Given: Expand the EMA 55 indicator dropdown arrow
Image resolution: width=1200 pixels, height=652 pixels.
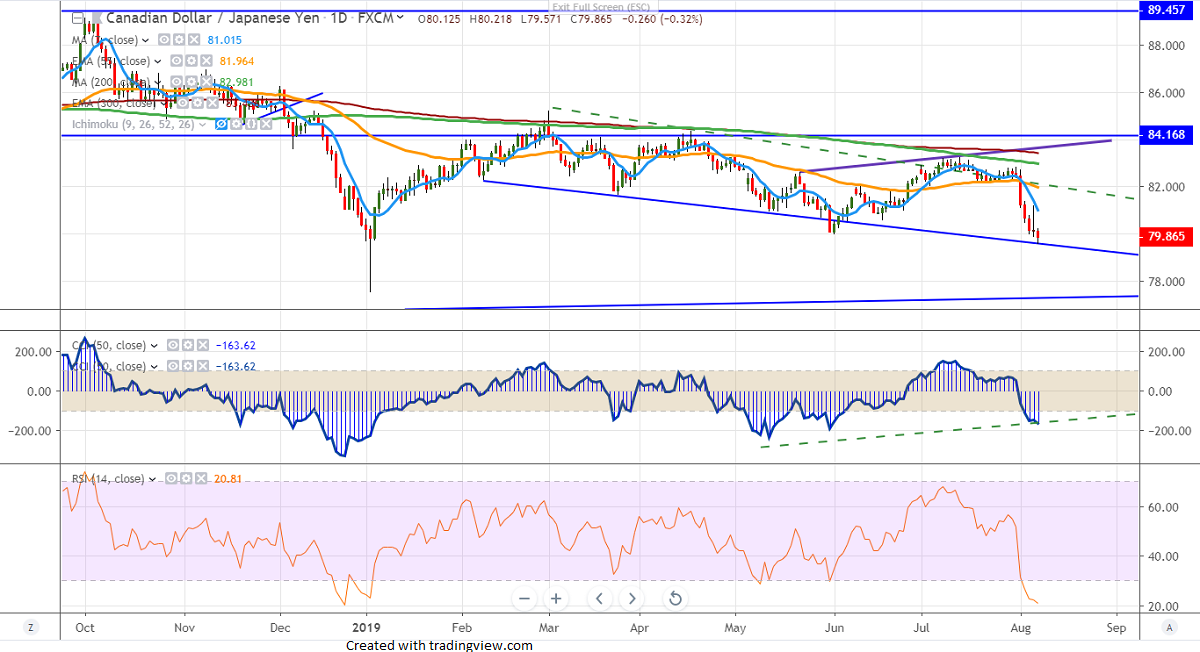Looking at the screenshot, I should coord(157,62).
